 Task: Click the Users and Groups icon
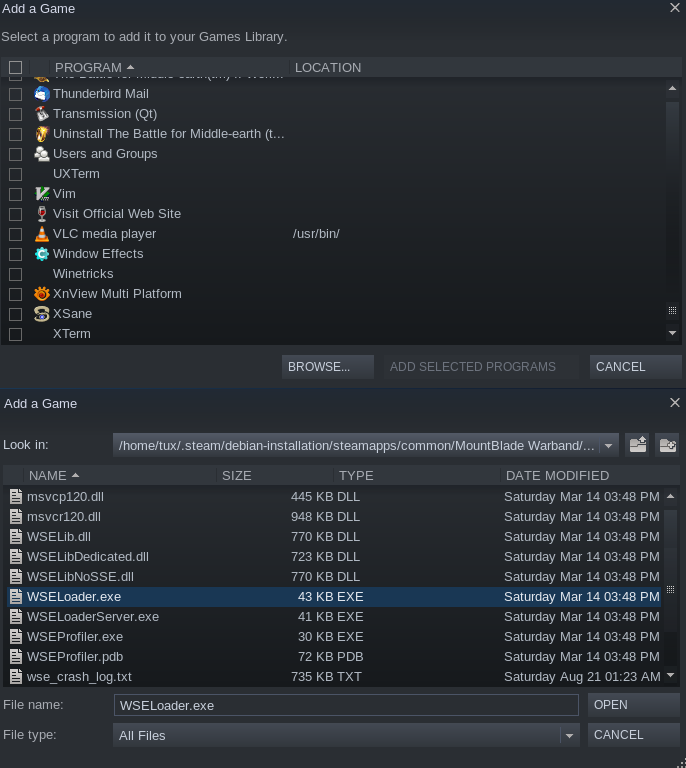click(x=42, y=154)
